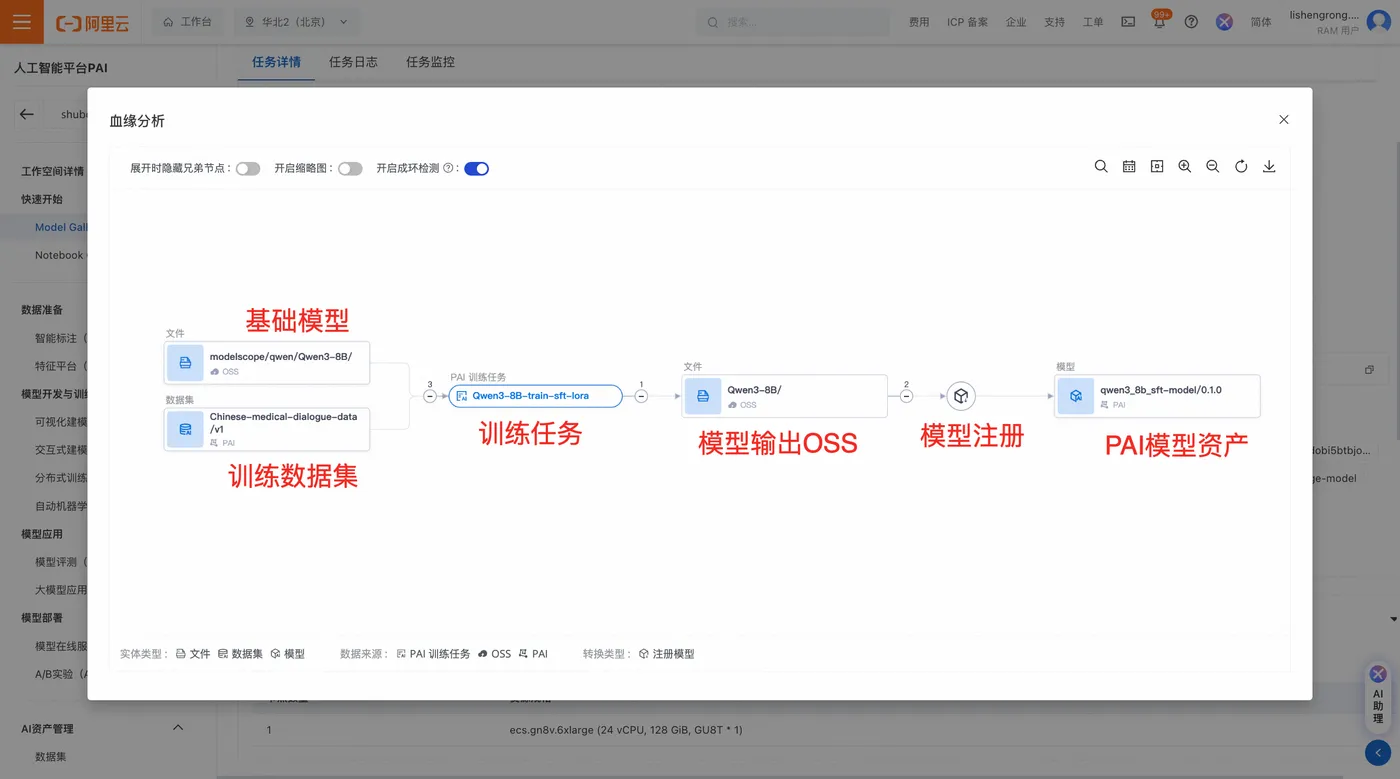Click help icon beside 开启成环检测

(x=448, y=169)
